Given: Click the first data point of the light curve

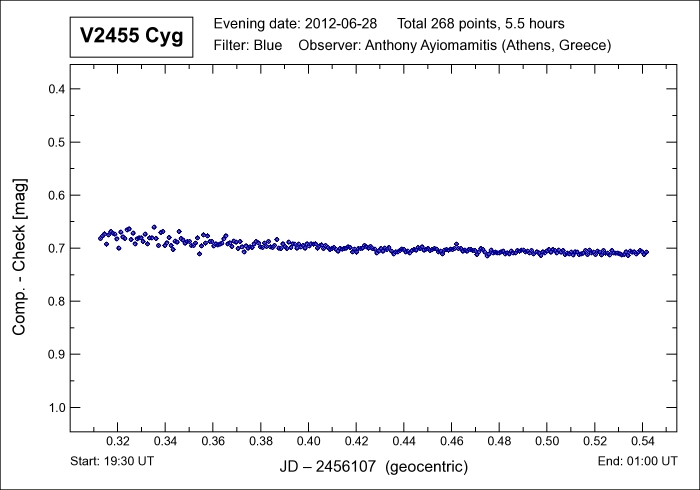Looking at the screenshot, I should click(x=100, y=238).
